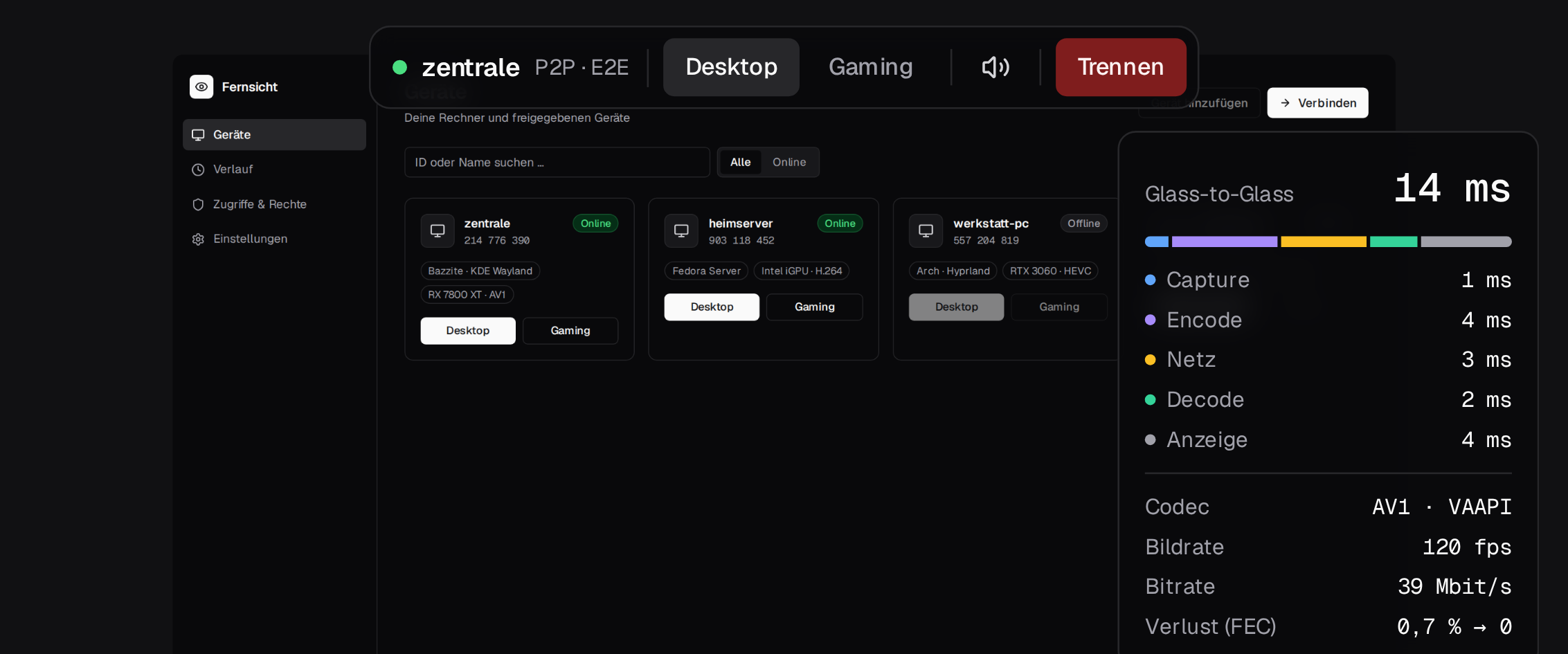Click the Fernsicht eye logo icon
This screenshot has height=654, width=1568.
pos(201,87)
